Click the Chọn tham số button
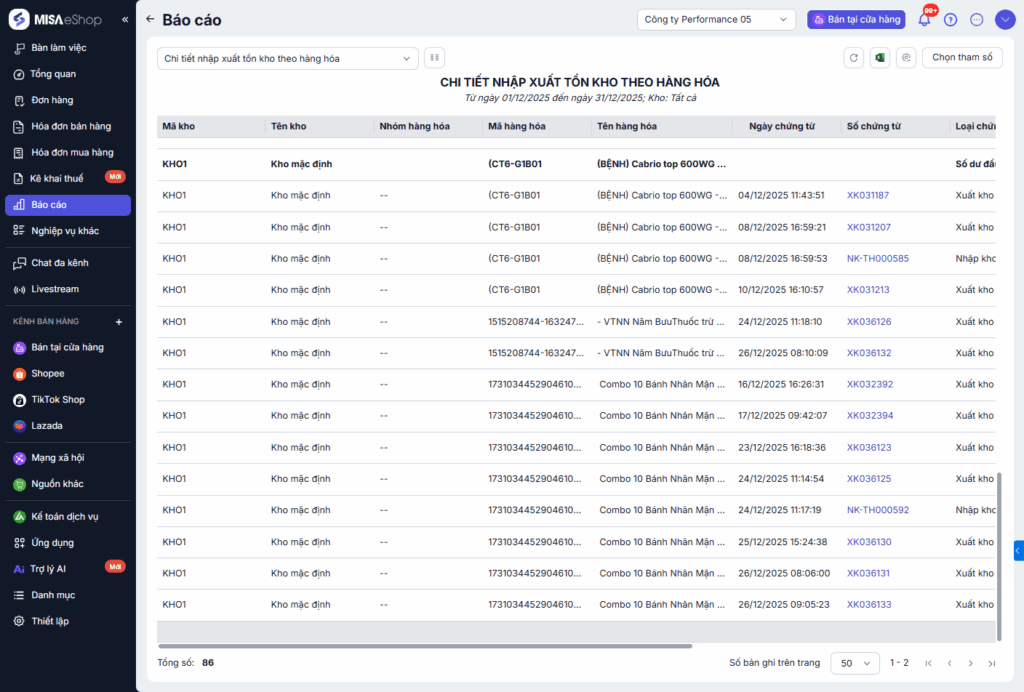Viewport: 1024px width, 692px height. click(961, 58)
